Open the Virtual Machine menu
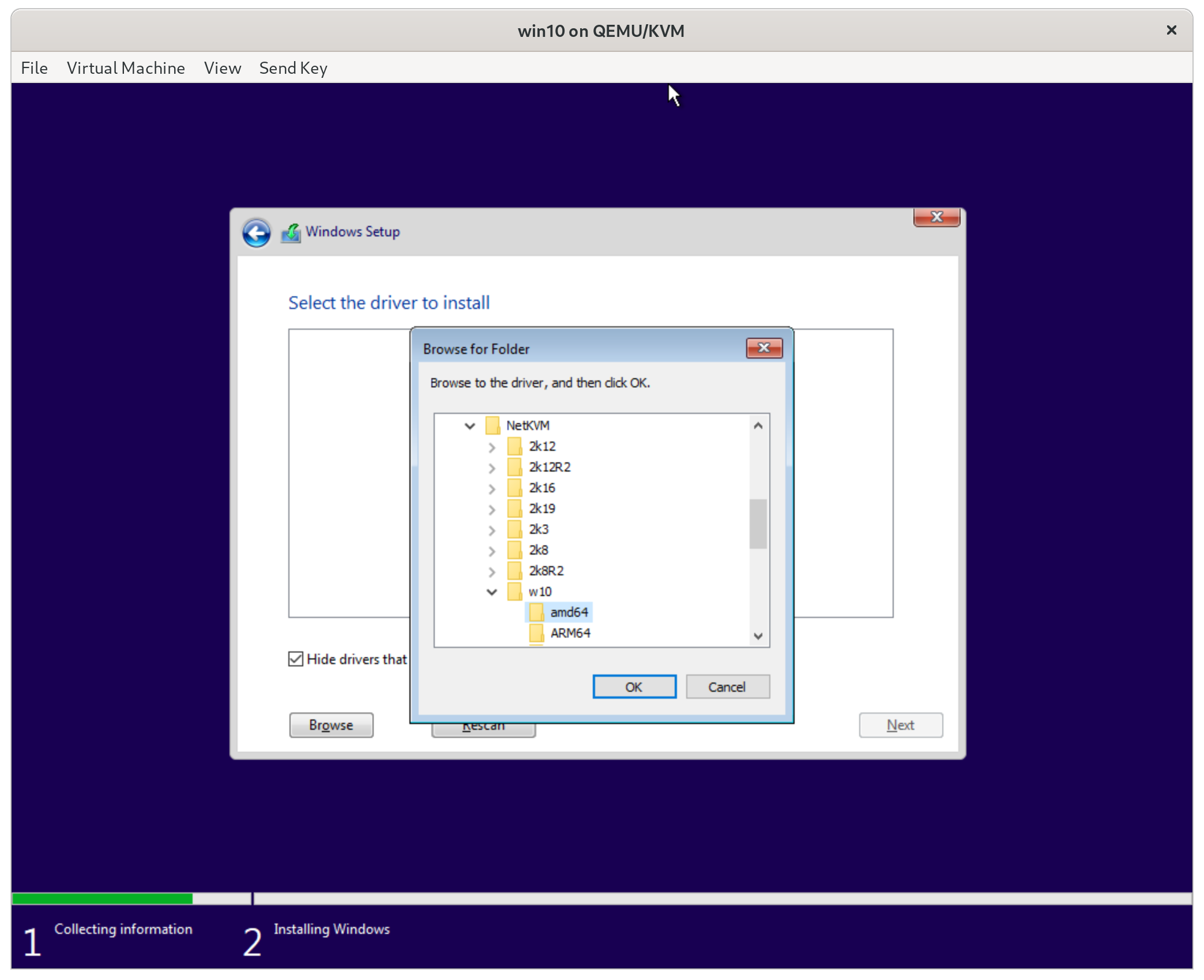This screenshot has width=1204, height=980. coord(126,68)
